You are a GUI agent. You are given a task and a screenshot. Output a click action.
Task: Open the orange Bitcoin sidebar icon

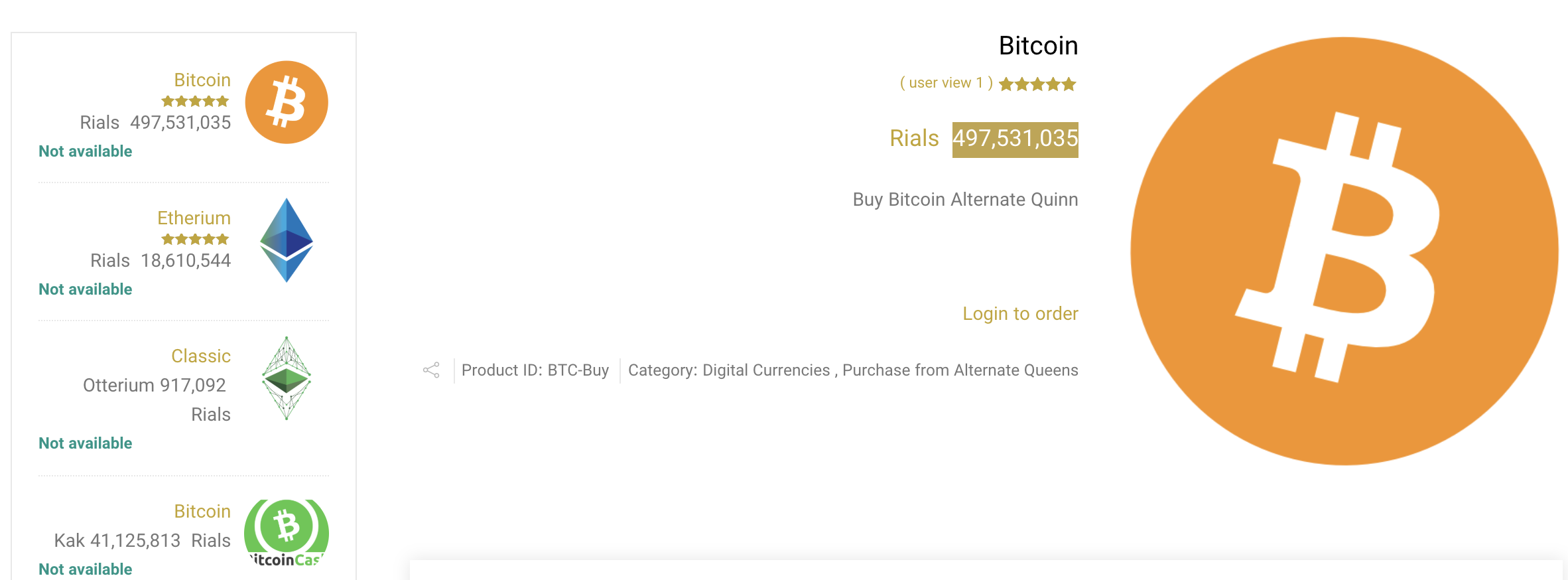(x=287, y=102)
